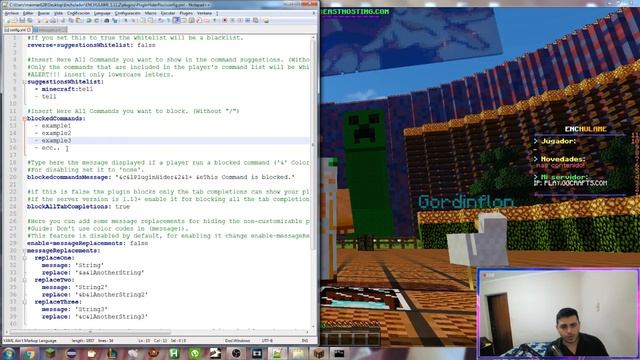Click the 'blockAllTabCompletions: true' line
640x360 pixels.
[x=78, y=207]
